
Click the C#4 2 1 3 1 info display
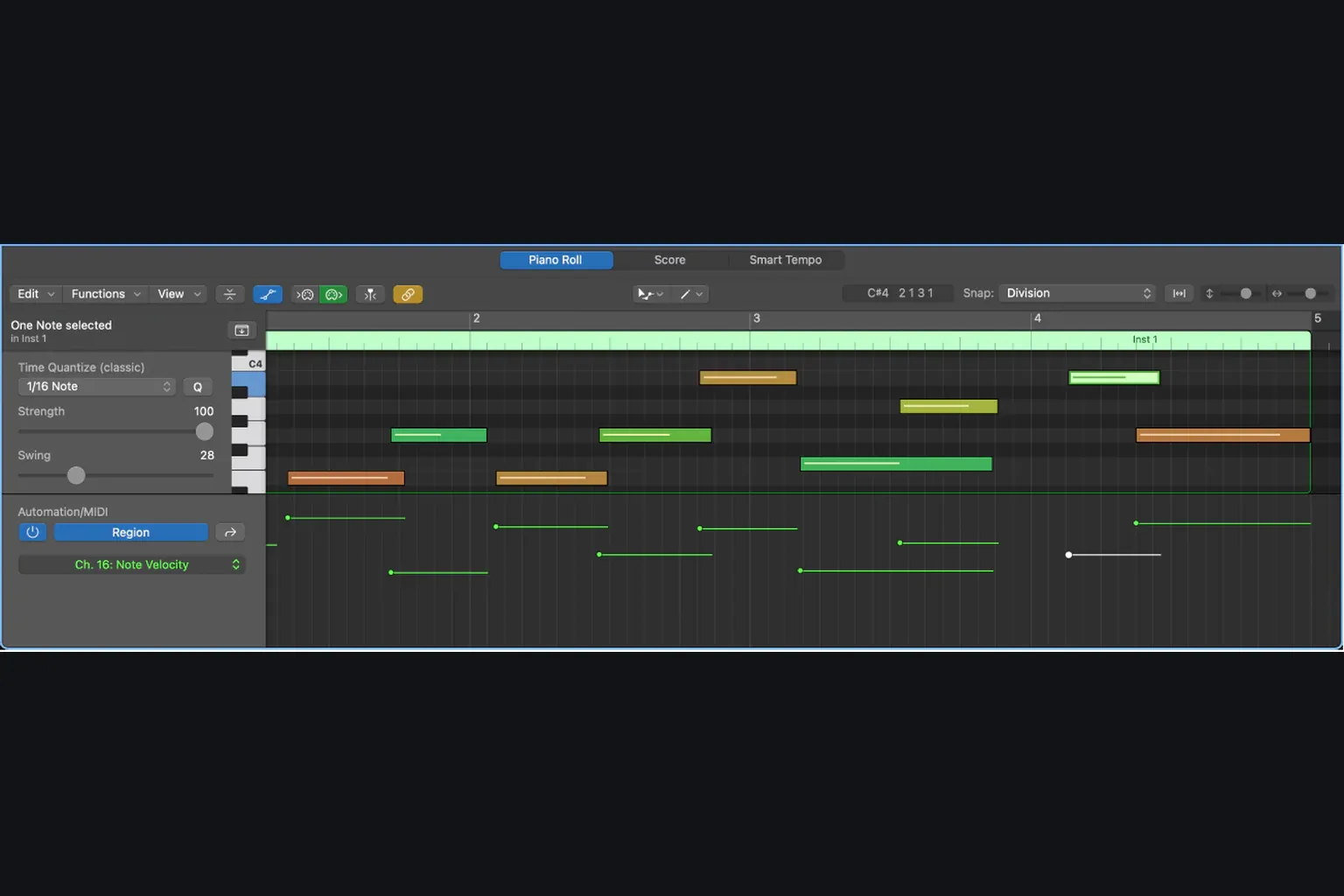point(899,293)
